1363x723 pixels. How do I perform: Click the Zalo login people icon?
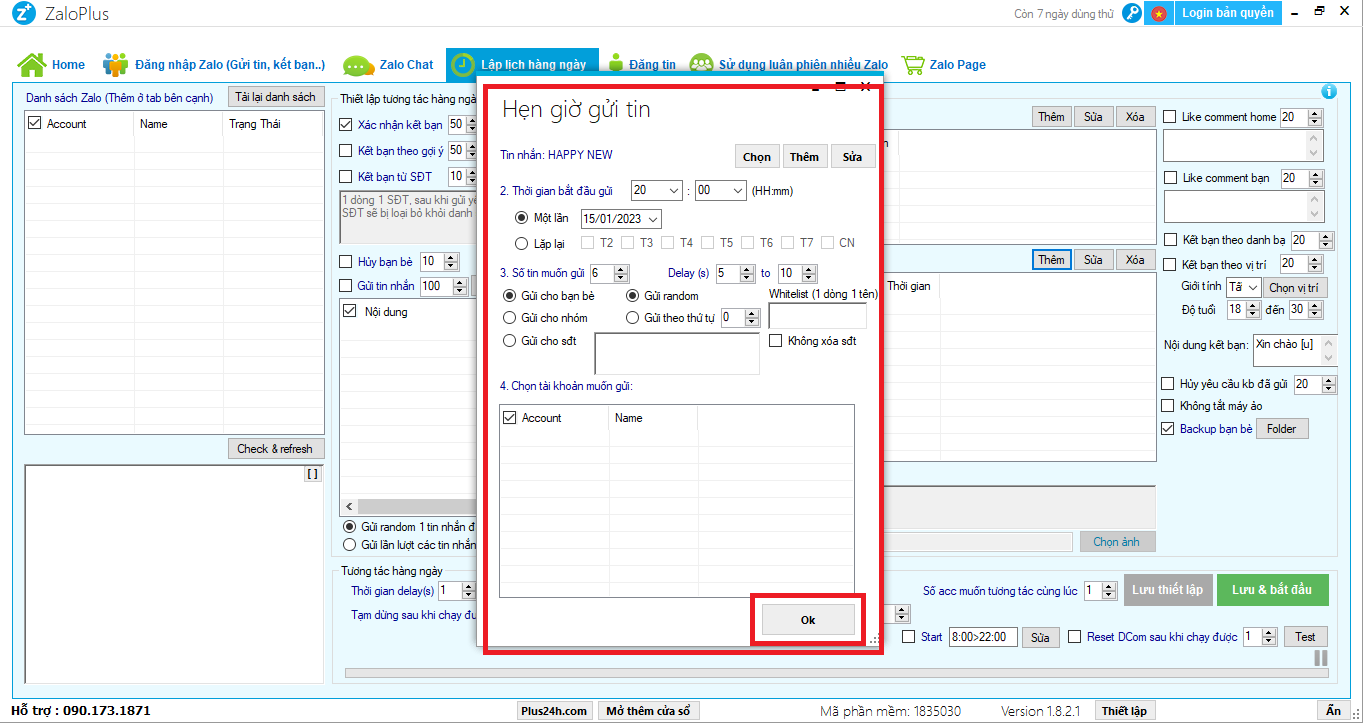point(115,65)
